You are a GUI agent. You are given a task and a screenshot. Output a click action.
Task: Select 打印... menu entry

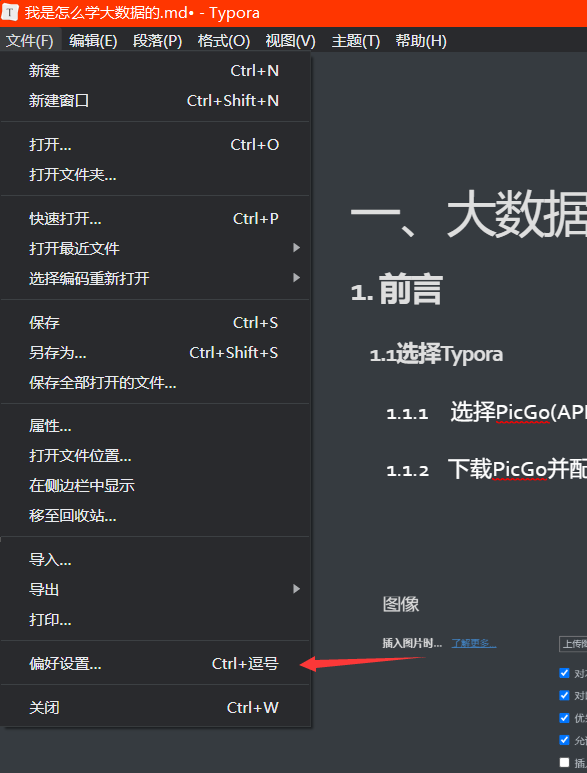click(155, 620)
